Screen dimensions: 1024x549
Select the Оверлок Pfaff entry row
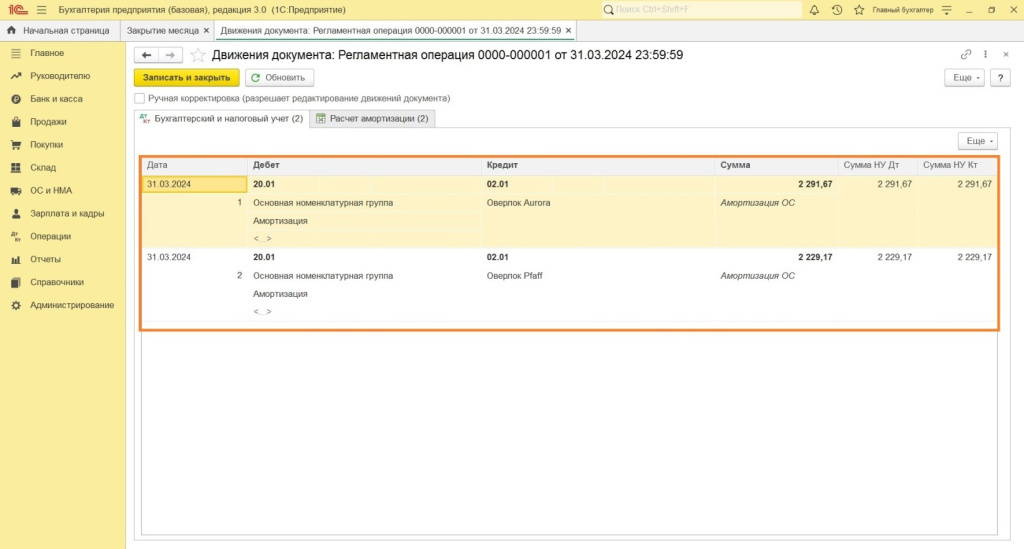tap(515, 275)
